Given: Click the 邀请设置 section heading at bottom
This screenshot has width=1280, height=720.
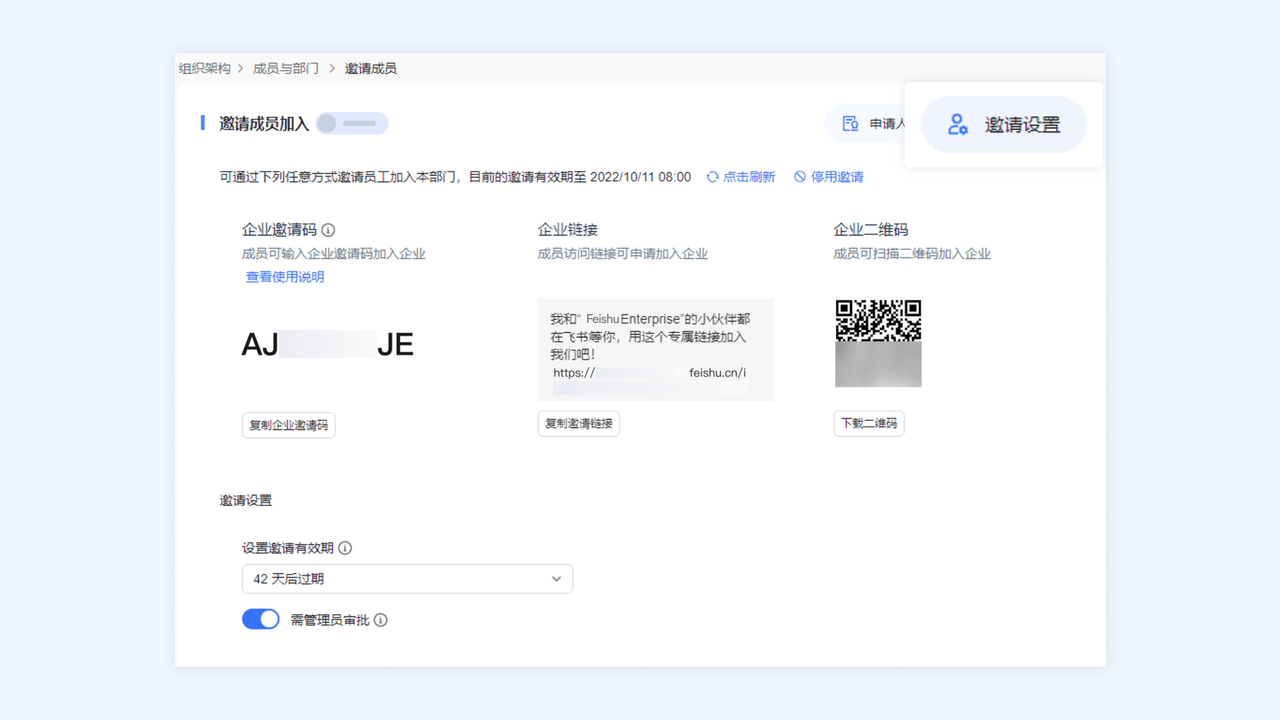Looking at the screenshot, I should (x=246, y=500).
